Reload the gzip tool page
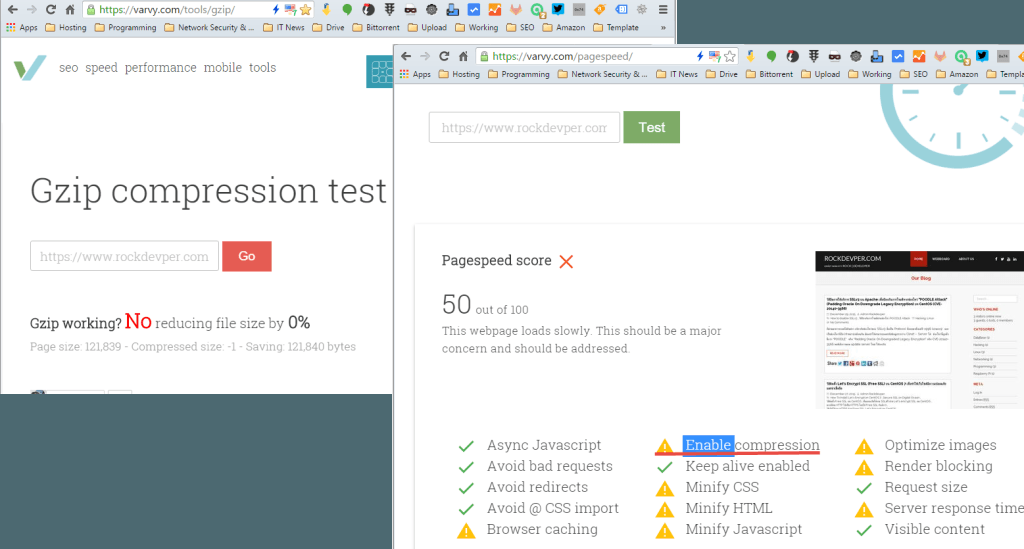Screen dimensions: 1024x549 tap(50, 10)
